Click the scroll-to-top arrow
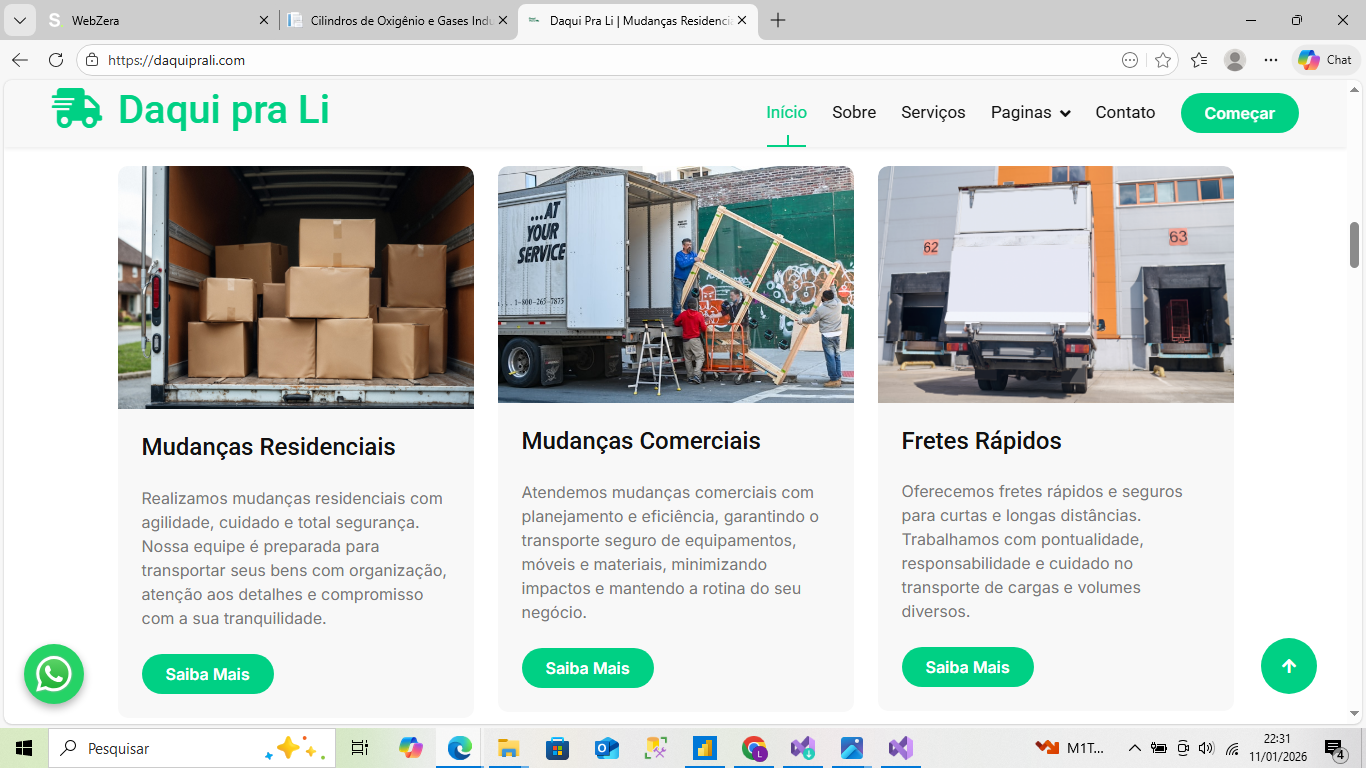 click(x=1289, y=666)
